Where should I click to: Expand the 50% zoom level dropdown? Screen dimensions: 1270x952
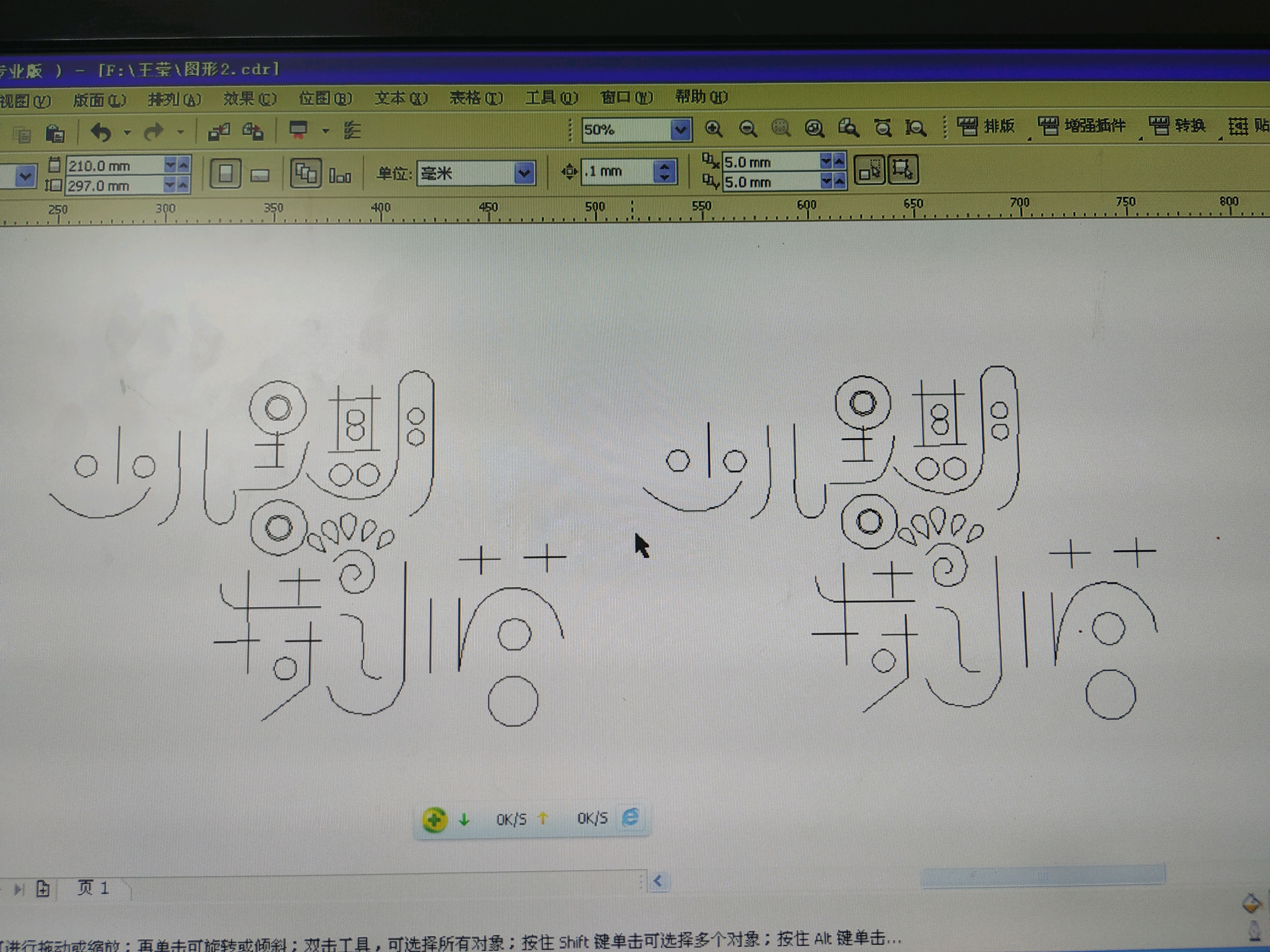(680, 130)
